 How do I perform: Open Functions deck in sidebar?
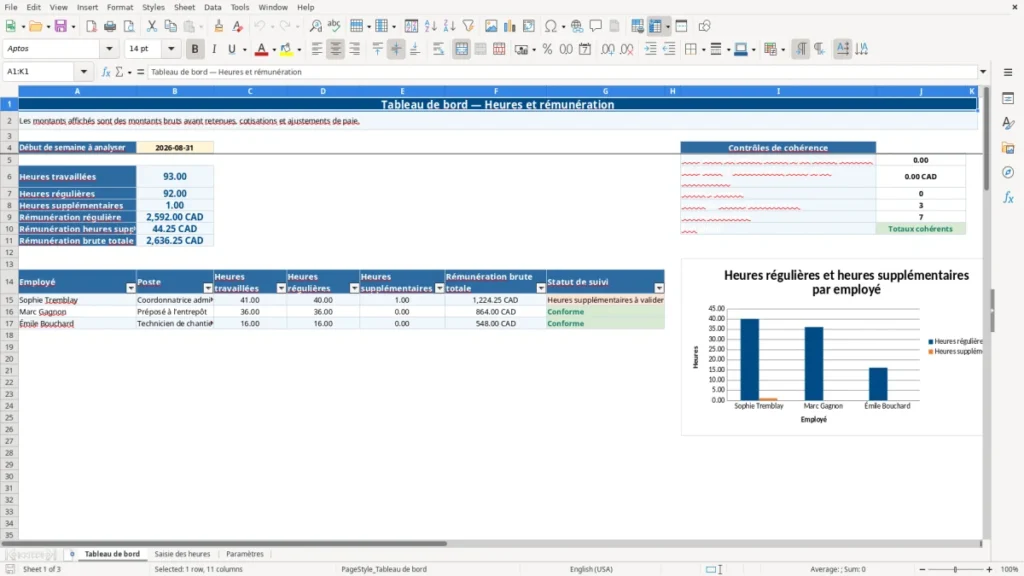pyautogui.click(x=1008, y=197)
